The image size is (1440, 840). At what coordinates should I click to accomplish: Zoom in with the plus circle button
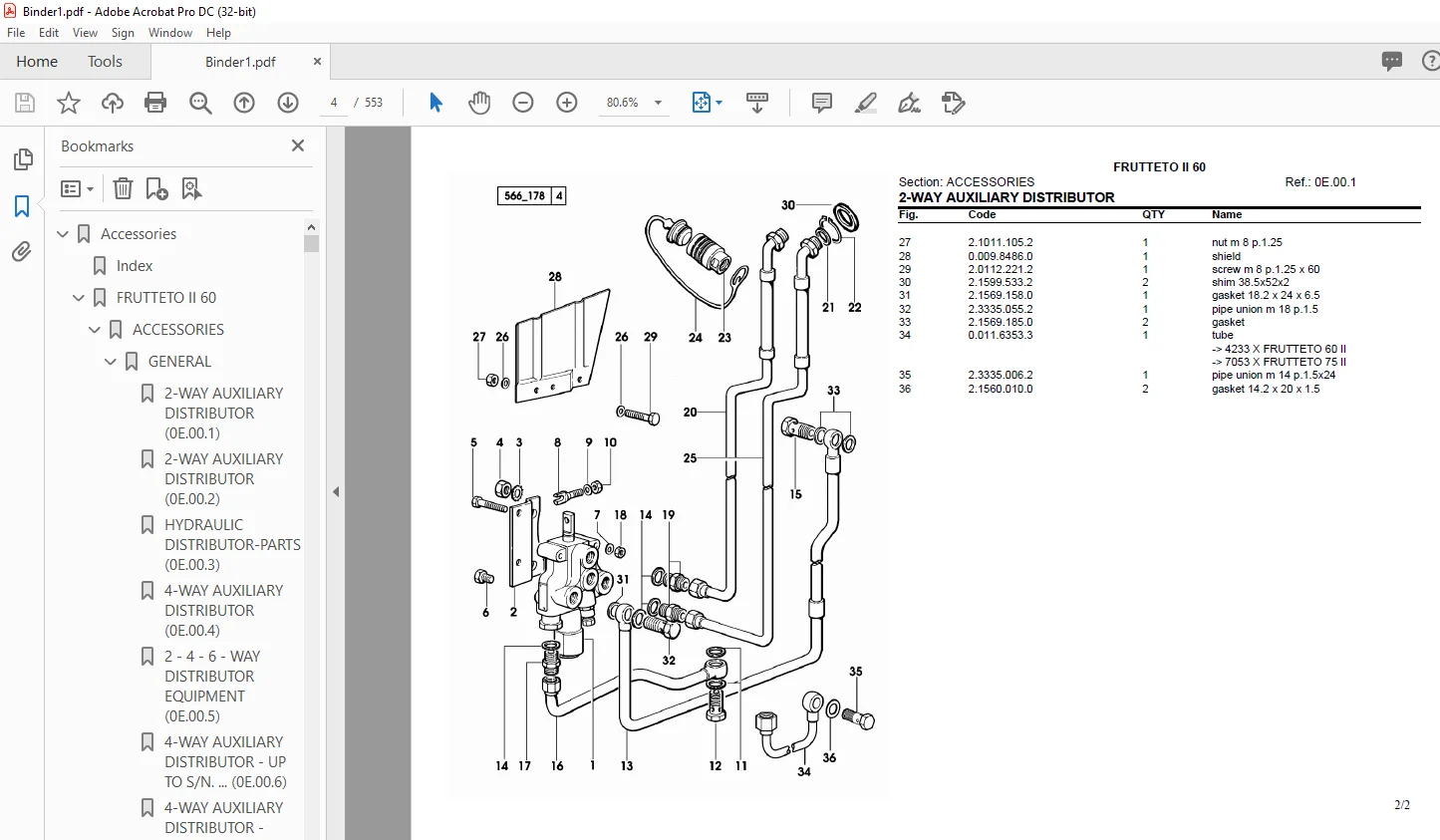coord(567,103)
